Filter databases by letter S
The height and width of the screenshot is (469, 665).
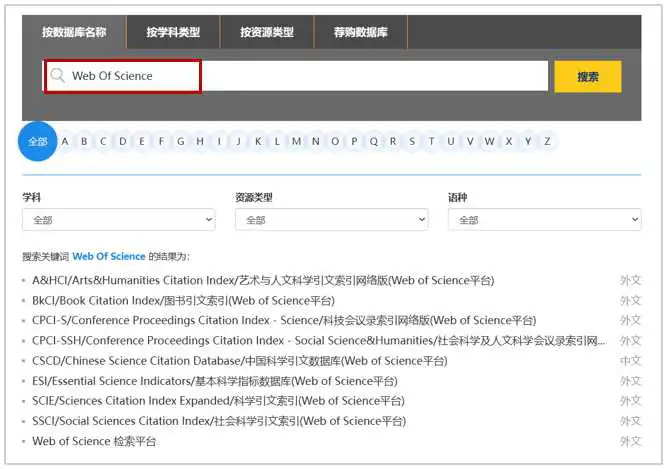click(412, 142)
